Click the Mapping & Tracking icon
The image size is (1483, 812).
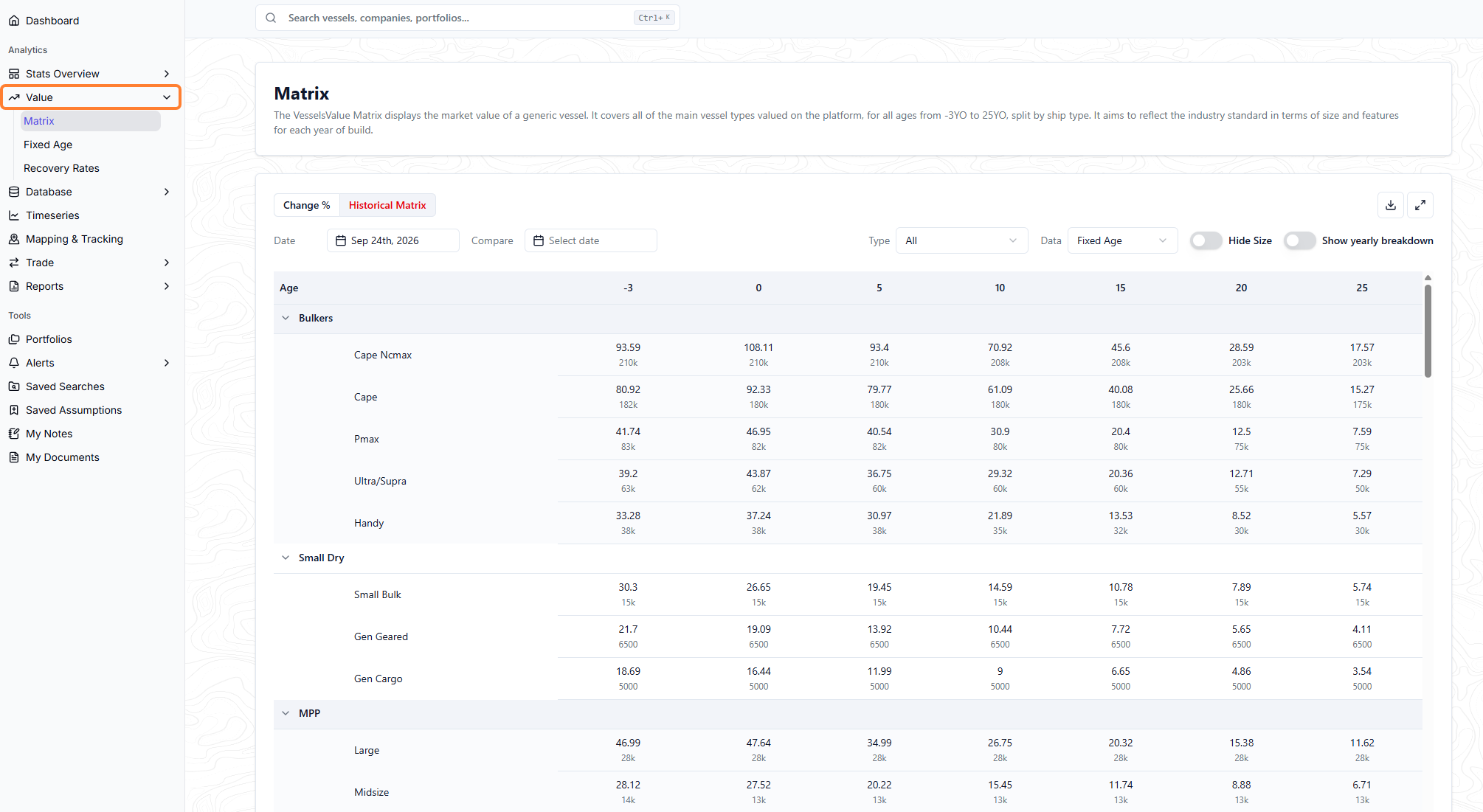point(14,239)
